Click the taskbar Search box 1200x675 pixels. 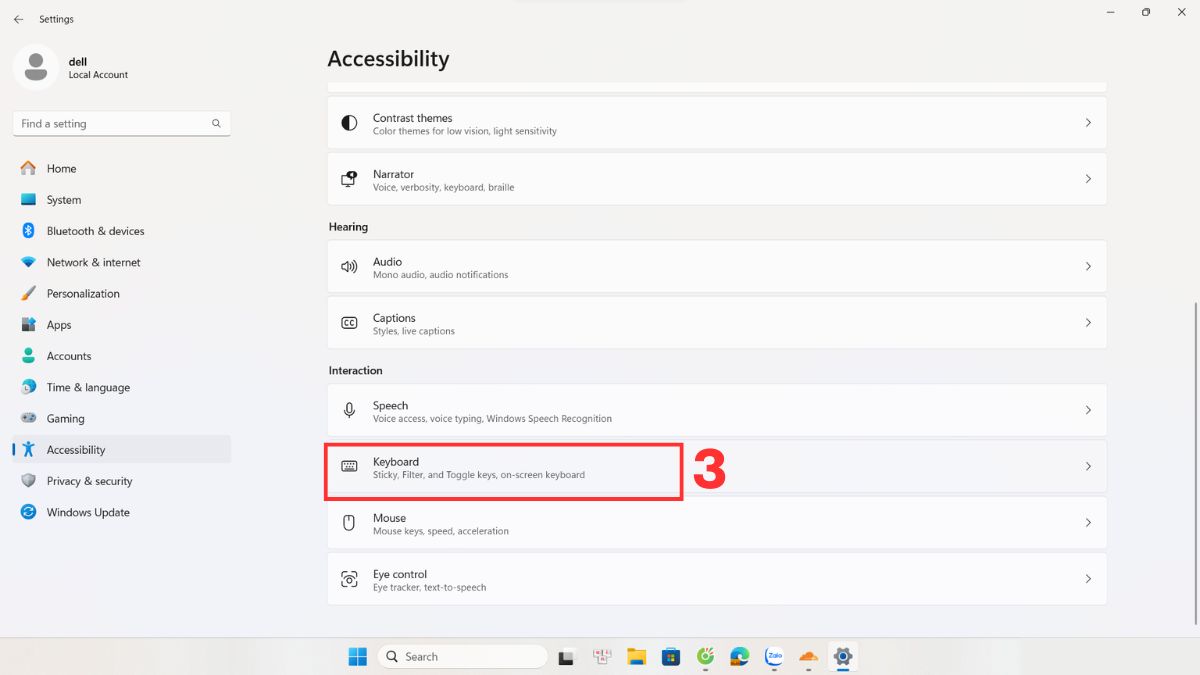click(463, 657)
